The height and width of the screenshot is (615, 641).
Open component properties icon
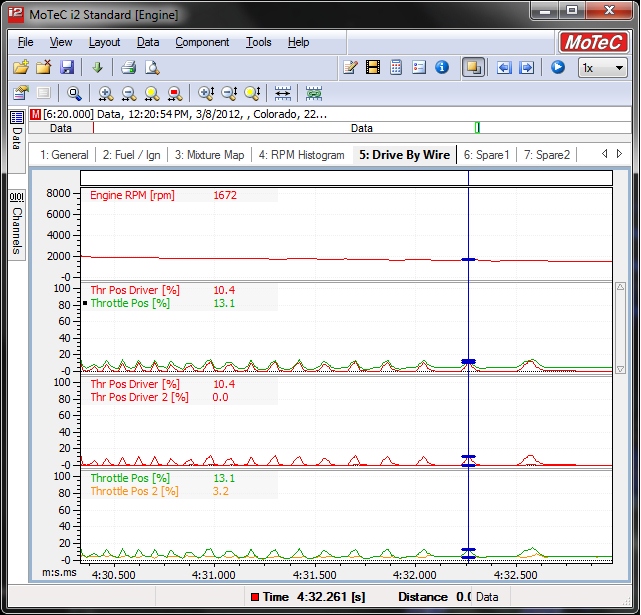21,93
